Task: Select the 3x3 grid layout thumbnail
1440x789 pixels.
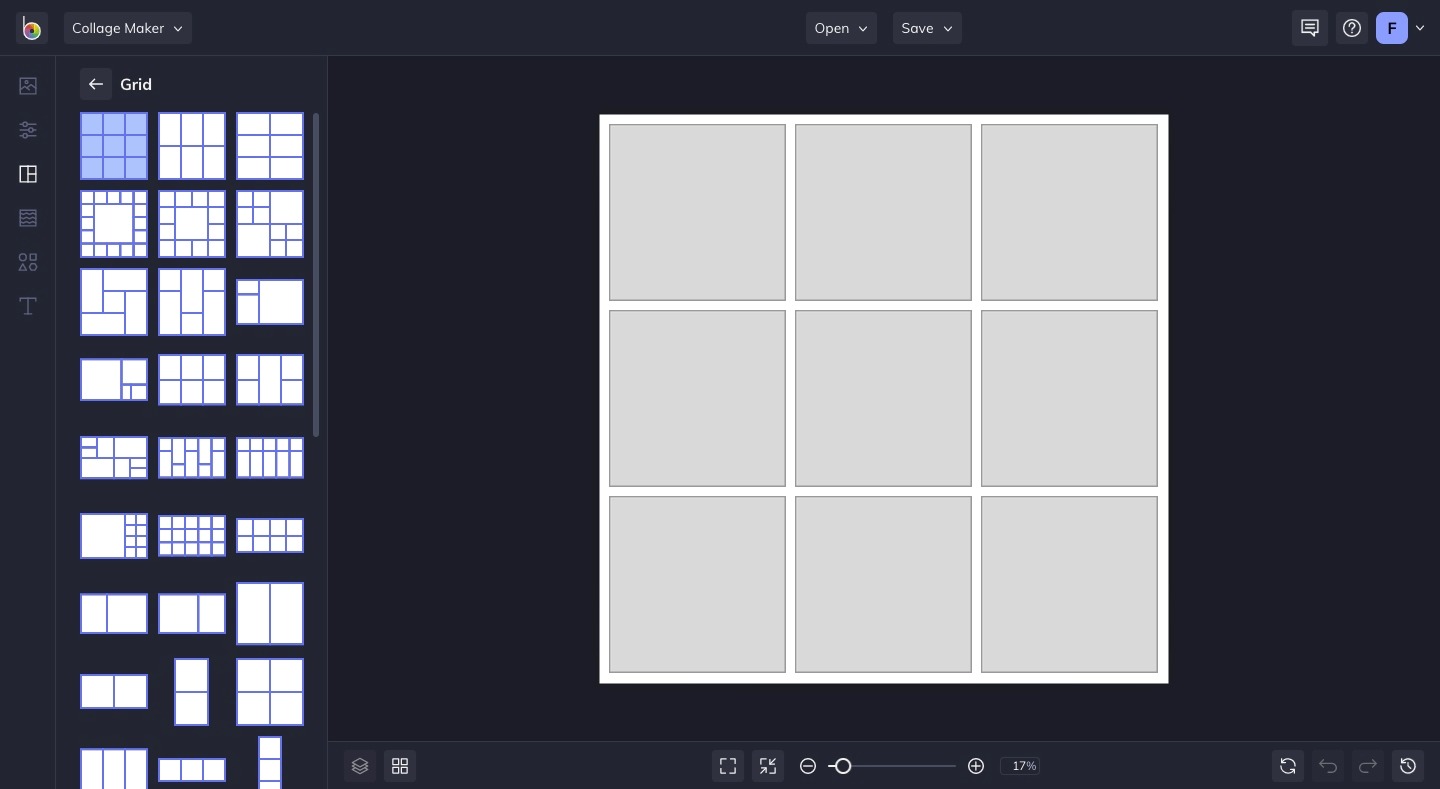Action: click(x=114, y=146)
